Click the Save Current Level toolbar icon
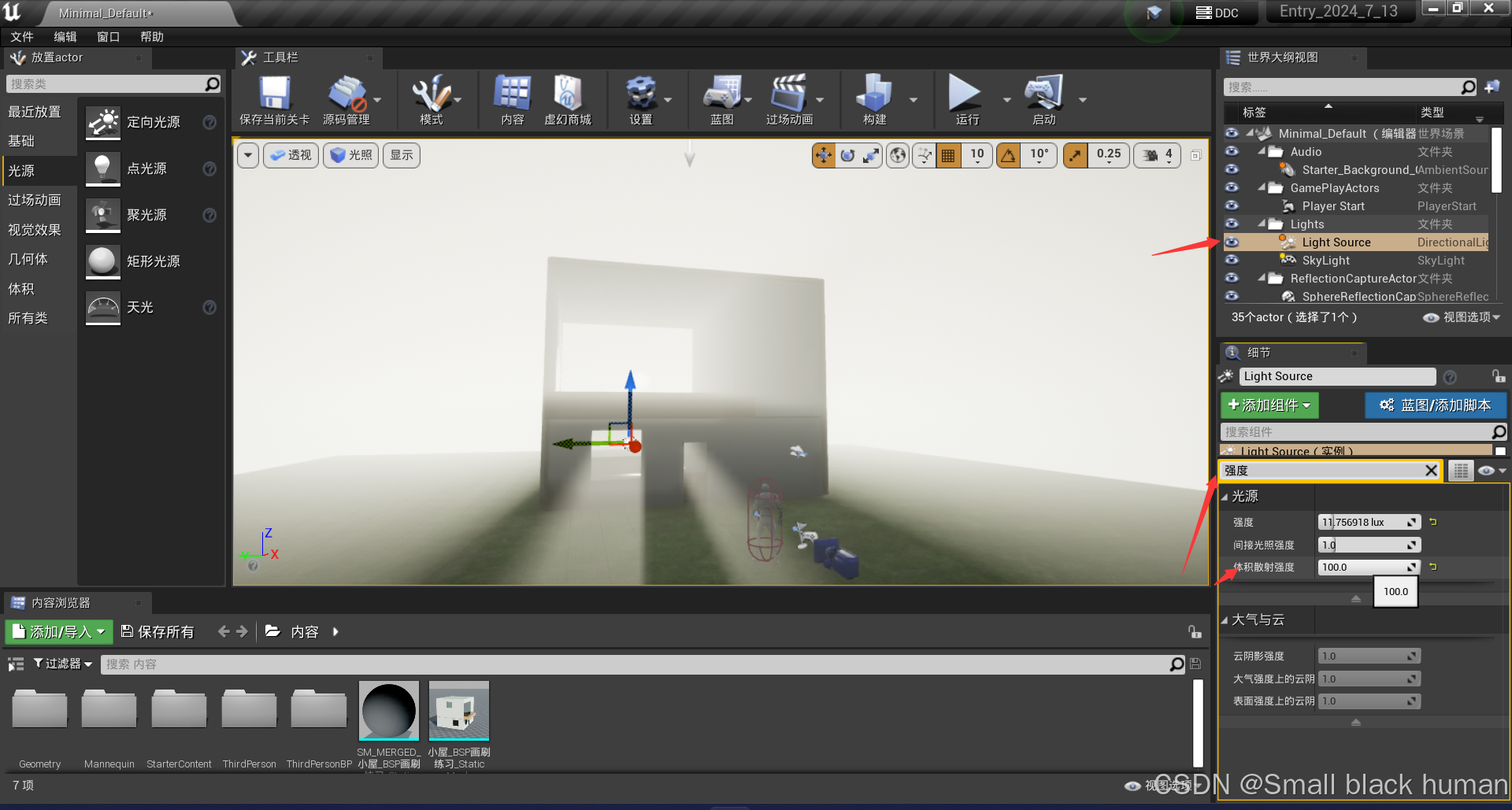The height and width of the screenshot is (810, 1512). [275, 95]
